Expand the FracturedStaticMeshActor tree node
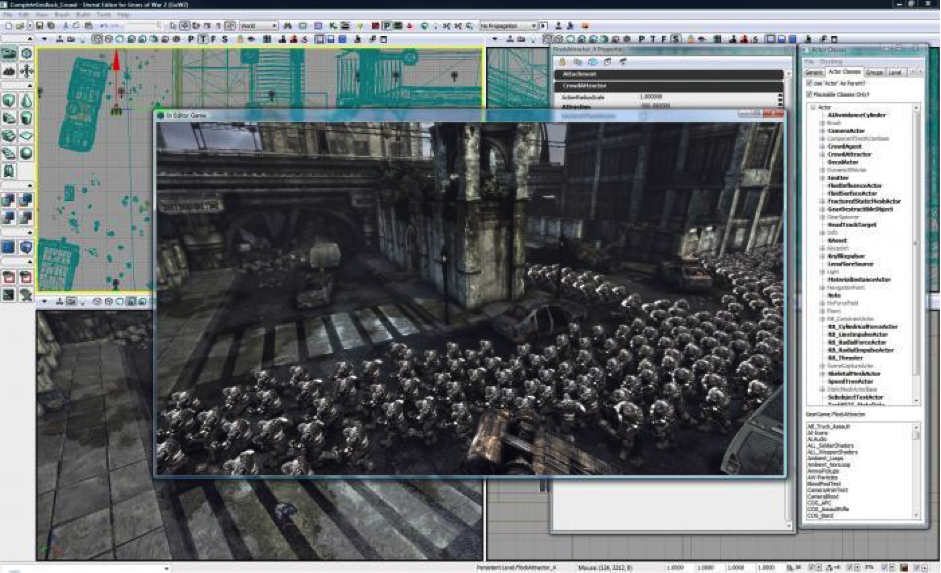 pyautogui.click(x=822, y=202)
